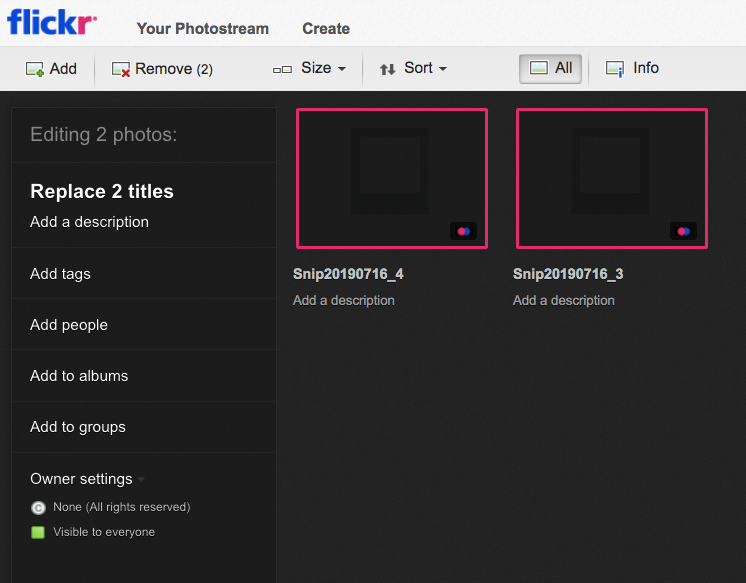The image size is (746, 583).
Task: Click the Flickr logo
Action: 52,22
